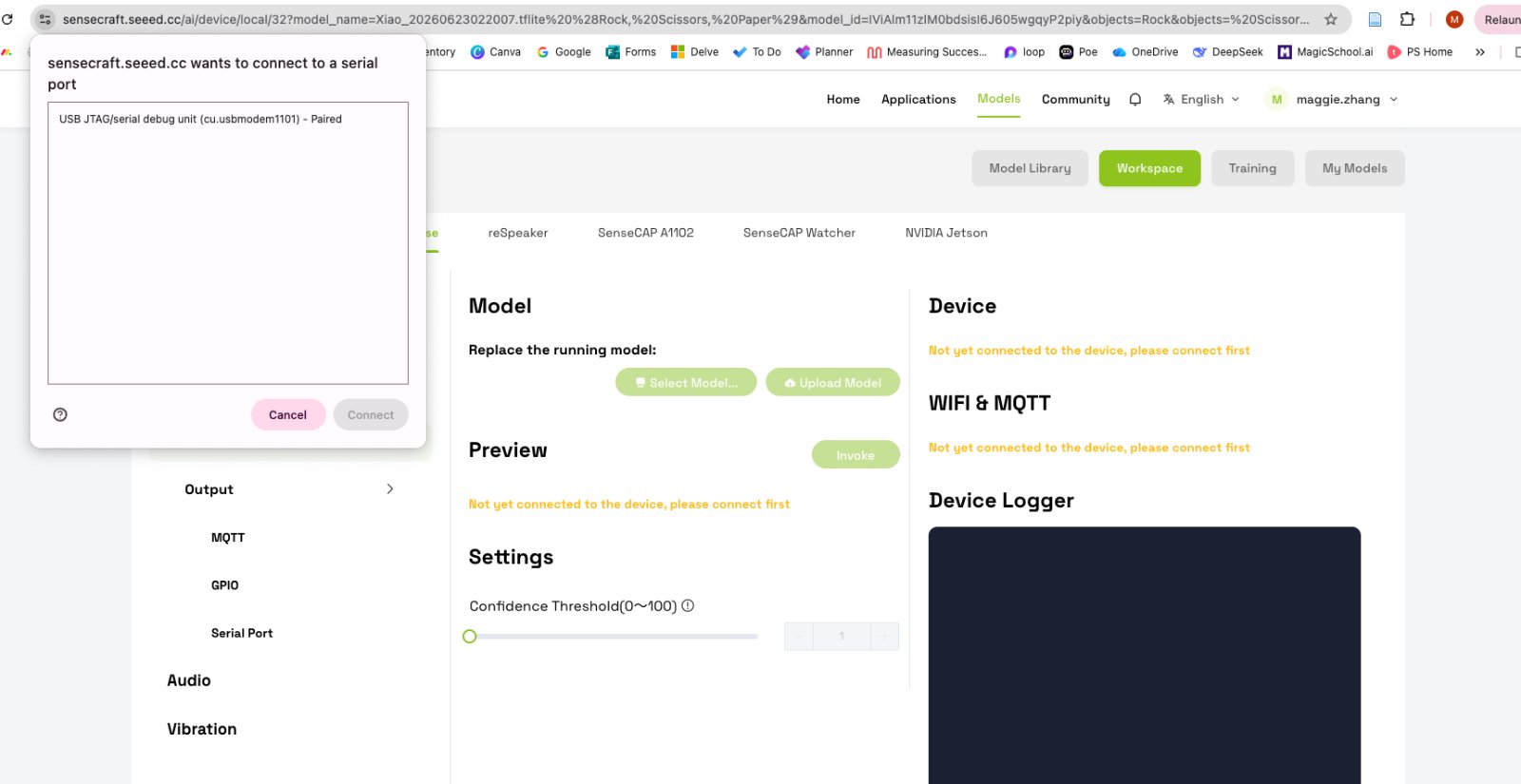This screenshot has width=1521, height=784.
Task: Open the DeepSeek bookmark
Action: [1227, 52]
